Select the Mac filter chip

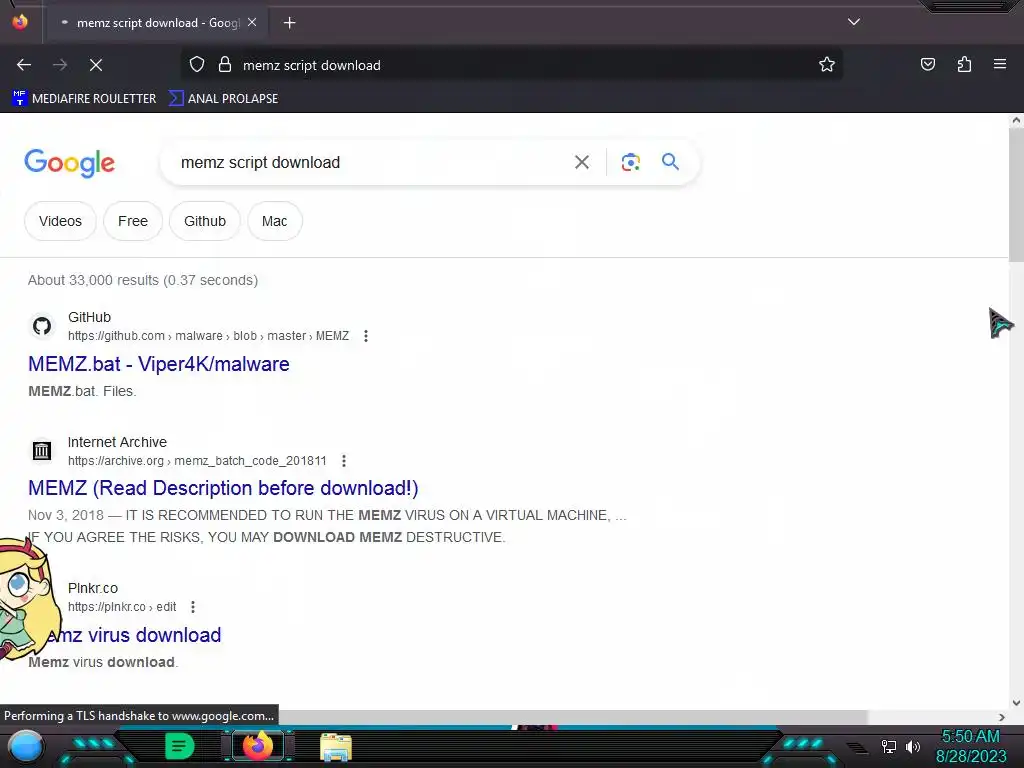pyautogui.click(x=274, y=221)
